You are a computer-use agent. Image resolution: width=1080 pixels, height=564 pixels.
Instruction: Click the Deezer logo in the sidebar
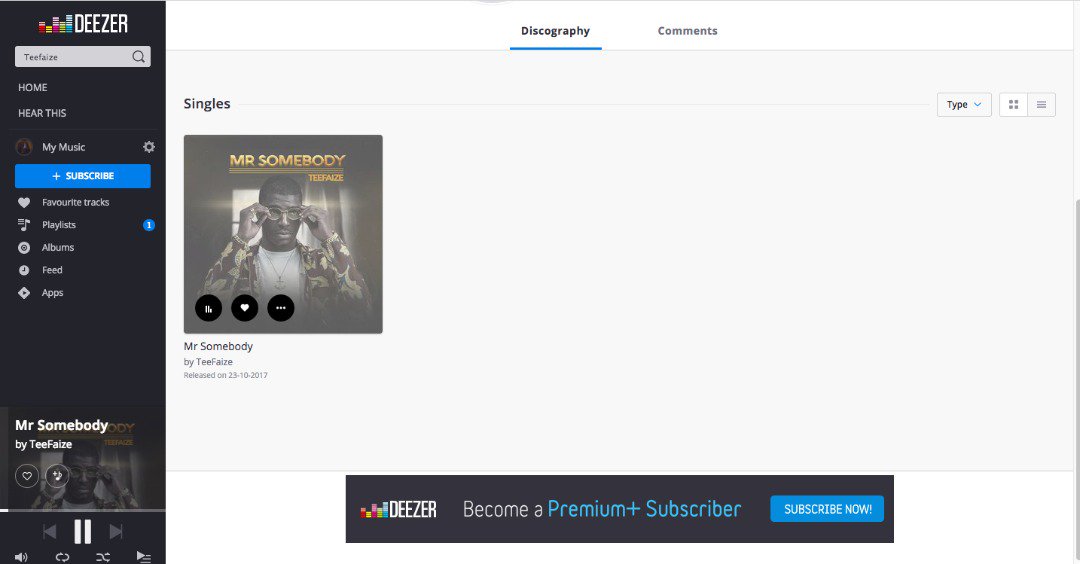point(83,24)
